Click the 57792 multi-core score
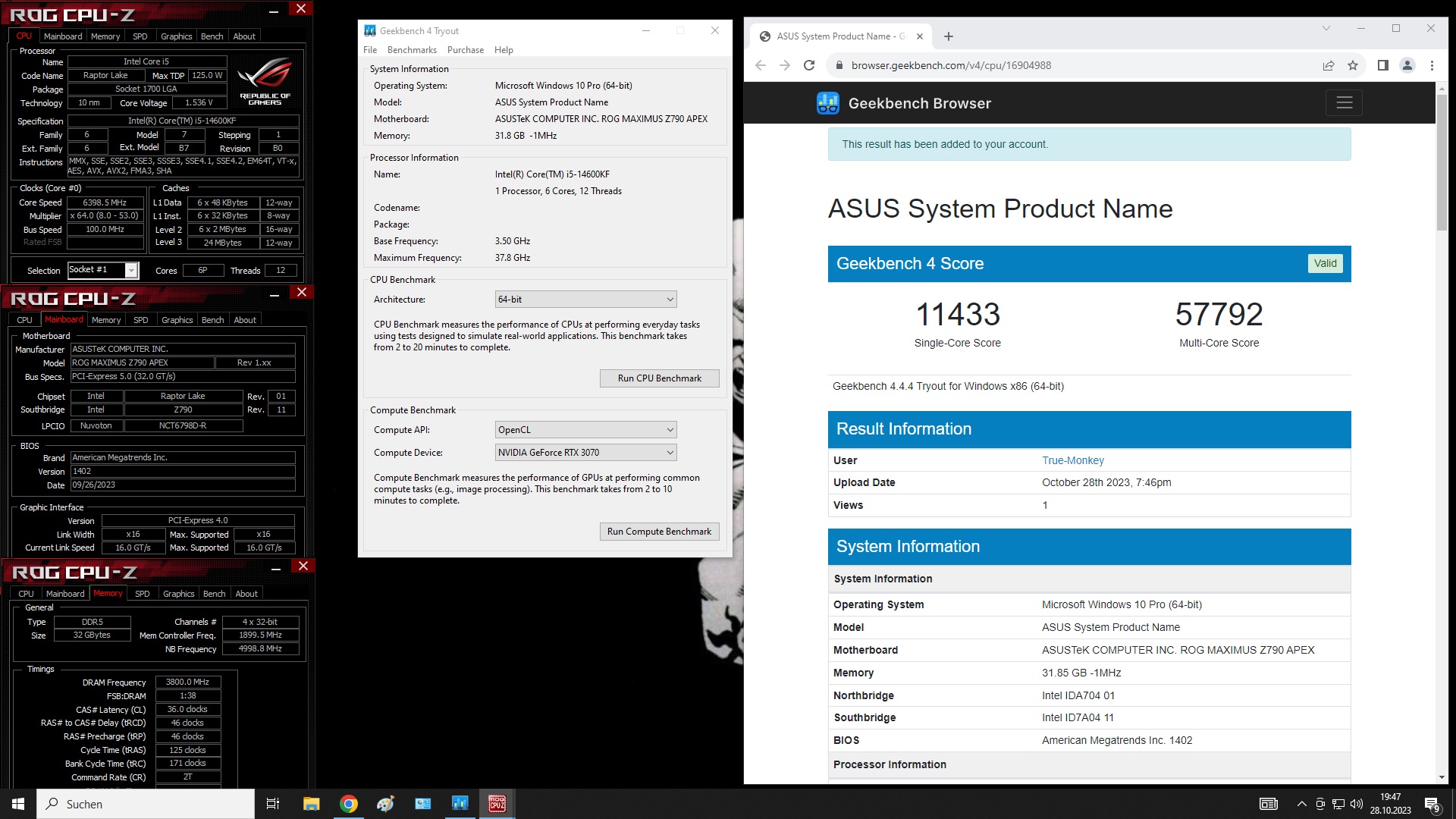 point(1219,314)
